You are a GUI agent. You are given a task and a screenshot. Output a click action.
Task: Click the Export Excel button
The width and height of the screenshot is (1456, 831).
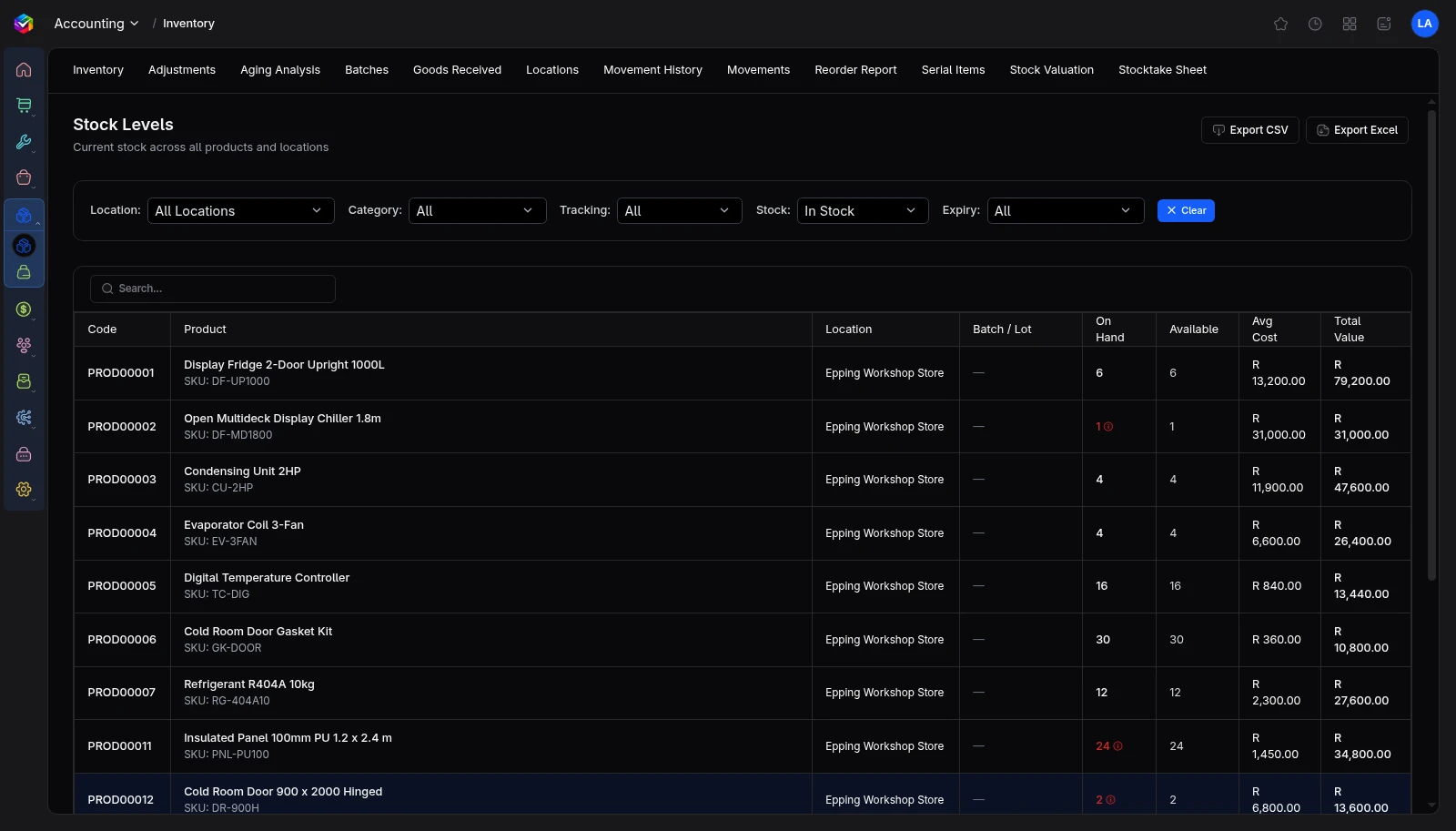point(1357,130)
